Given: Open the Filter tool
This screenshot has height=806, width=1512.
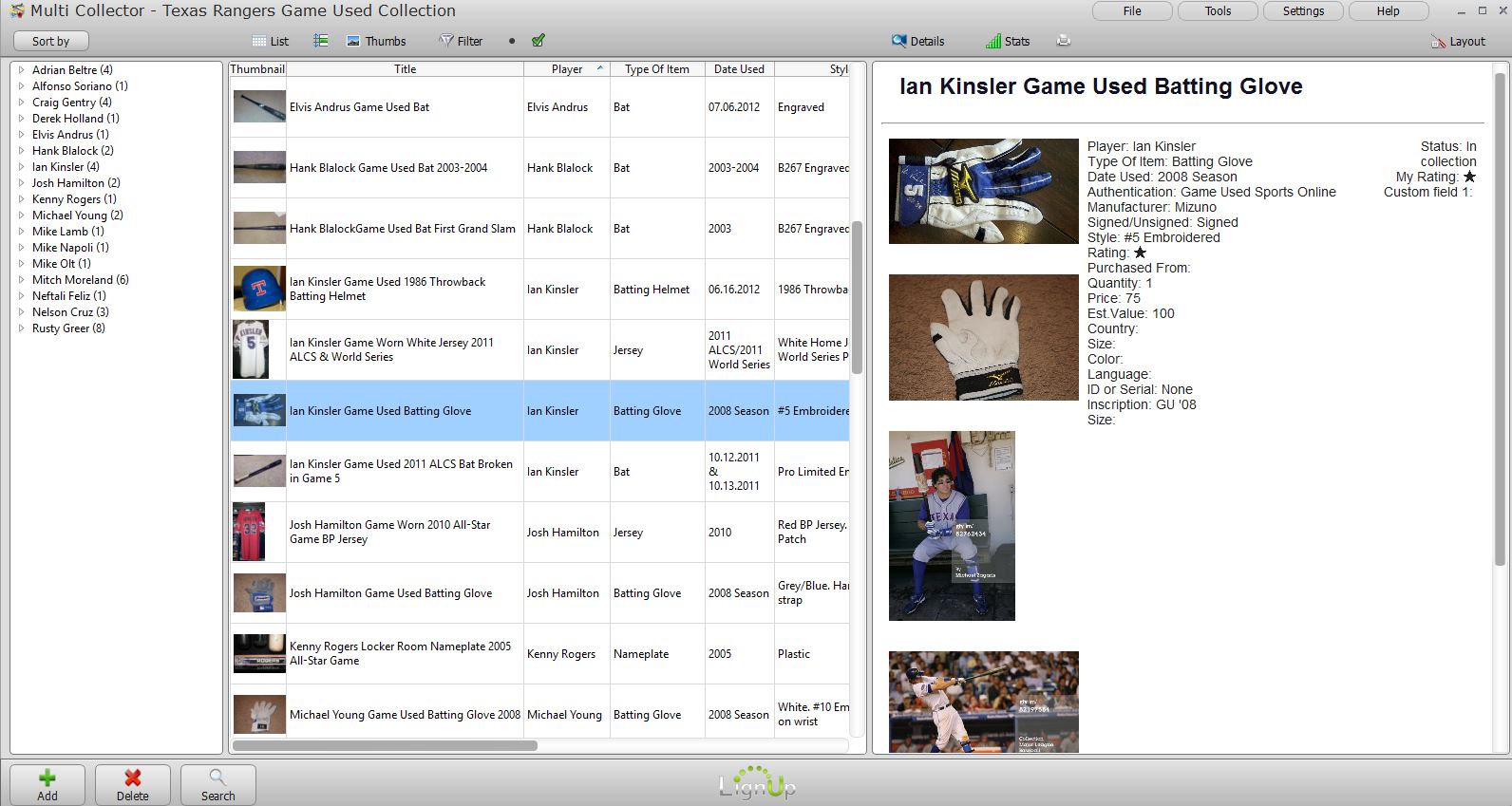Looking at the screenshot, I should [x=461, y=41].
